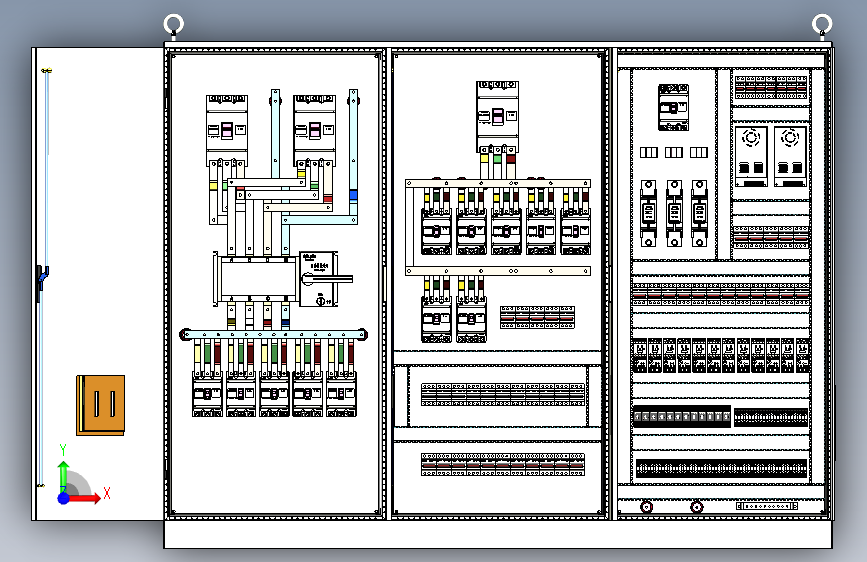Select the blue door handle on the open door
This screenshot has width=867, height=562.
[42, 278]
